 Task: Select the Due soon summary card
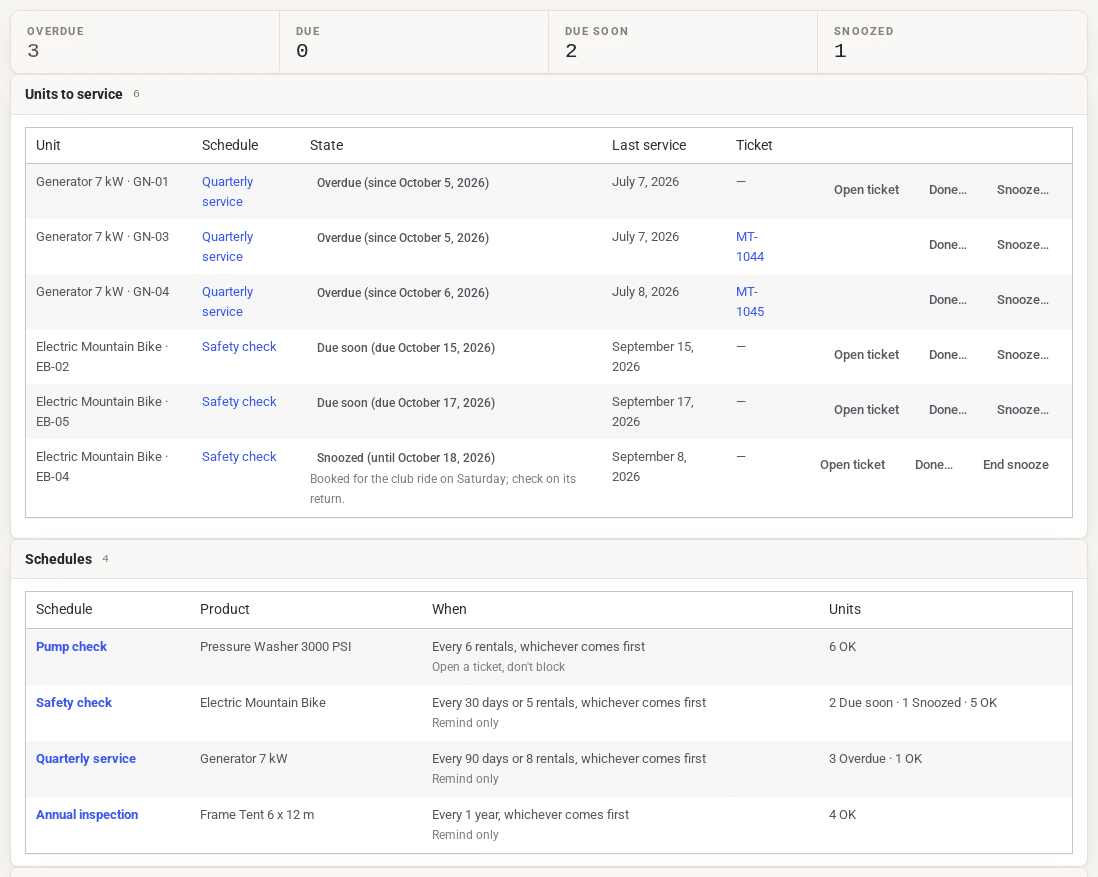coord(683,42)
